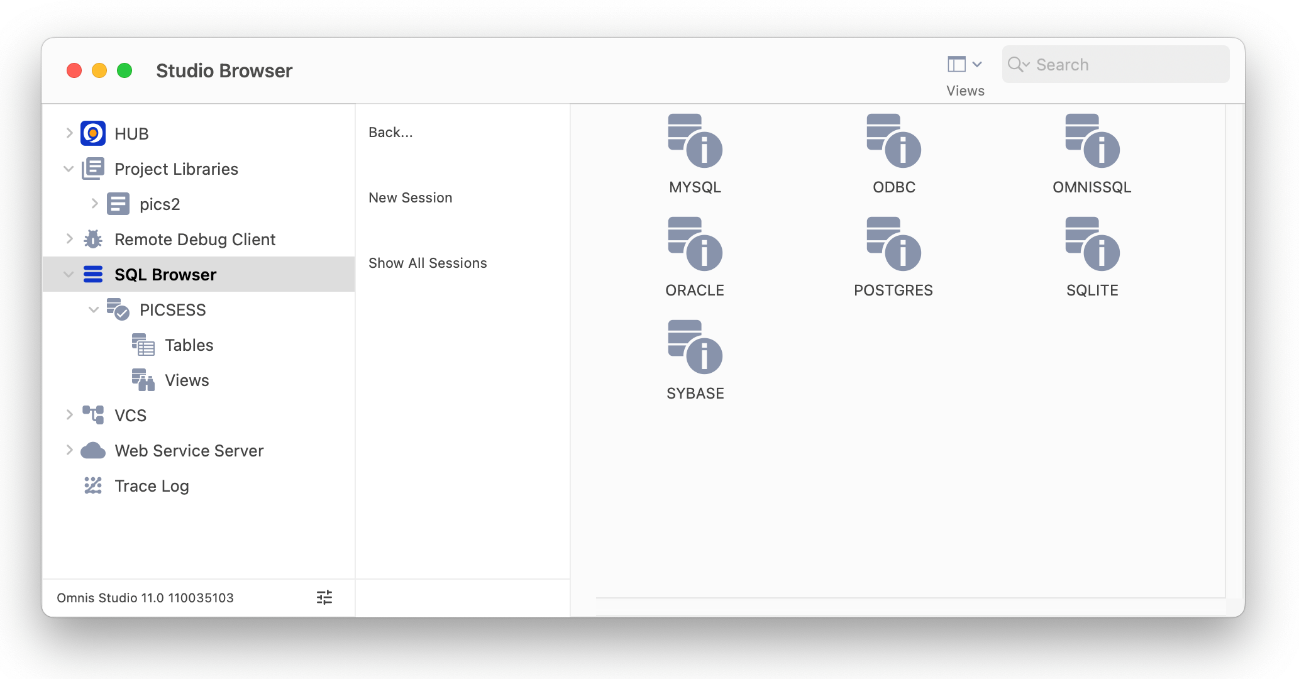Click the Show All Sessions link
1299x679 pixels.
point(427,263)
